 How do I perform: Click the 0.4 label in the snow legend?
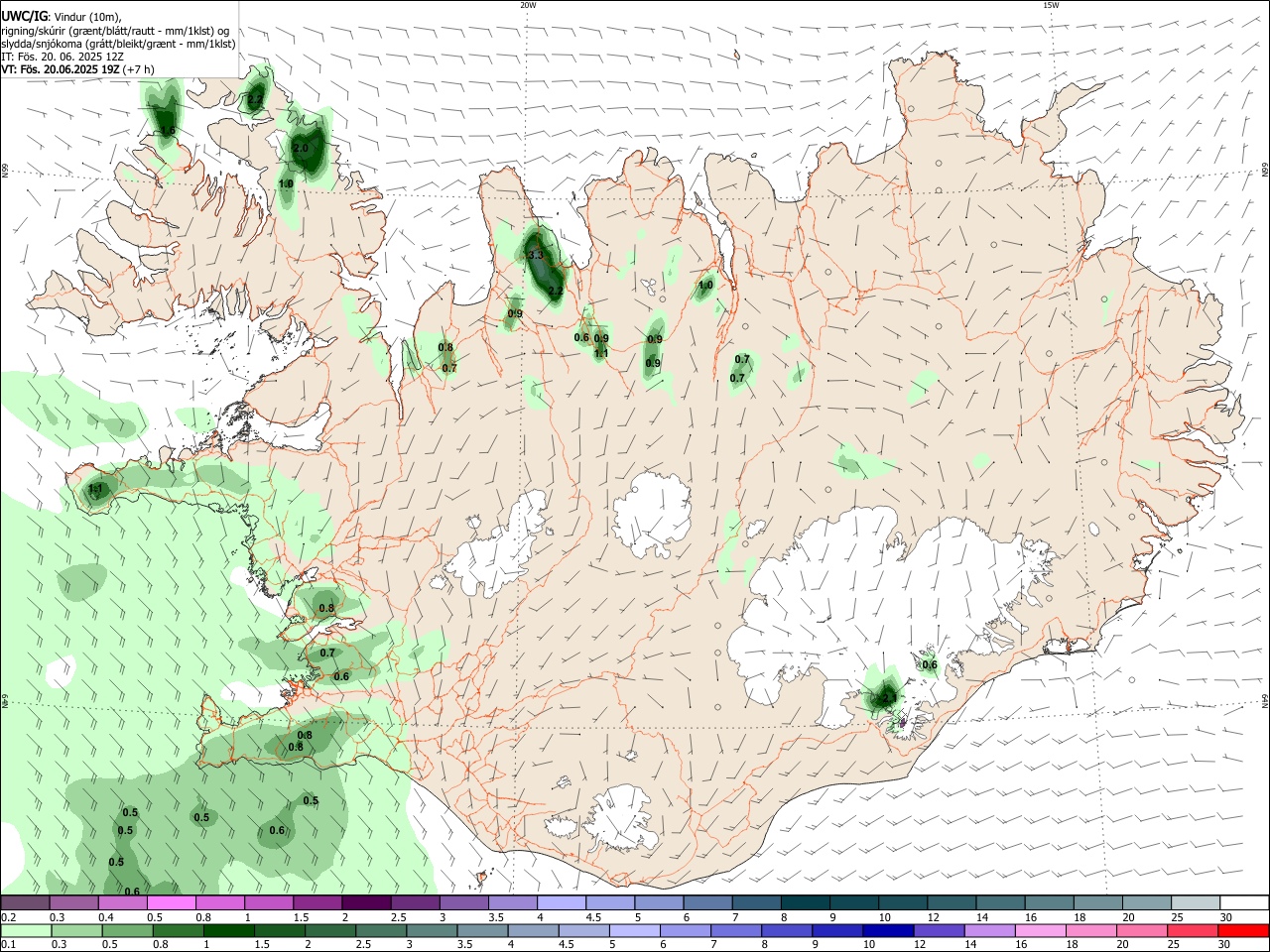coord(106,917)
